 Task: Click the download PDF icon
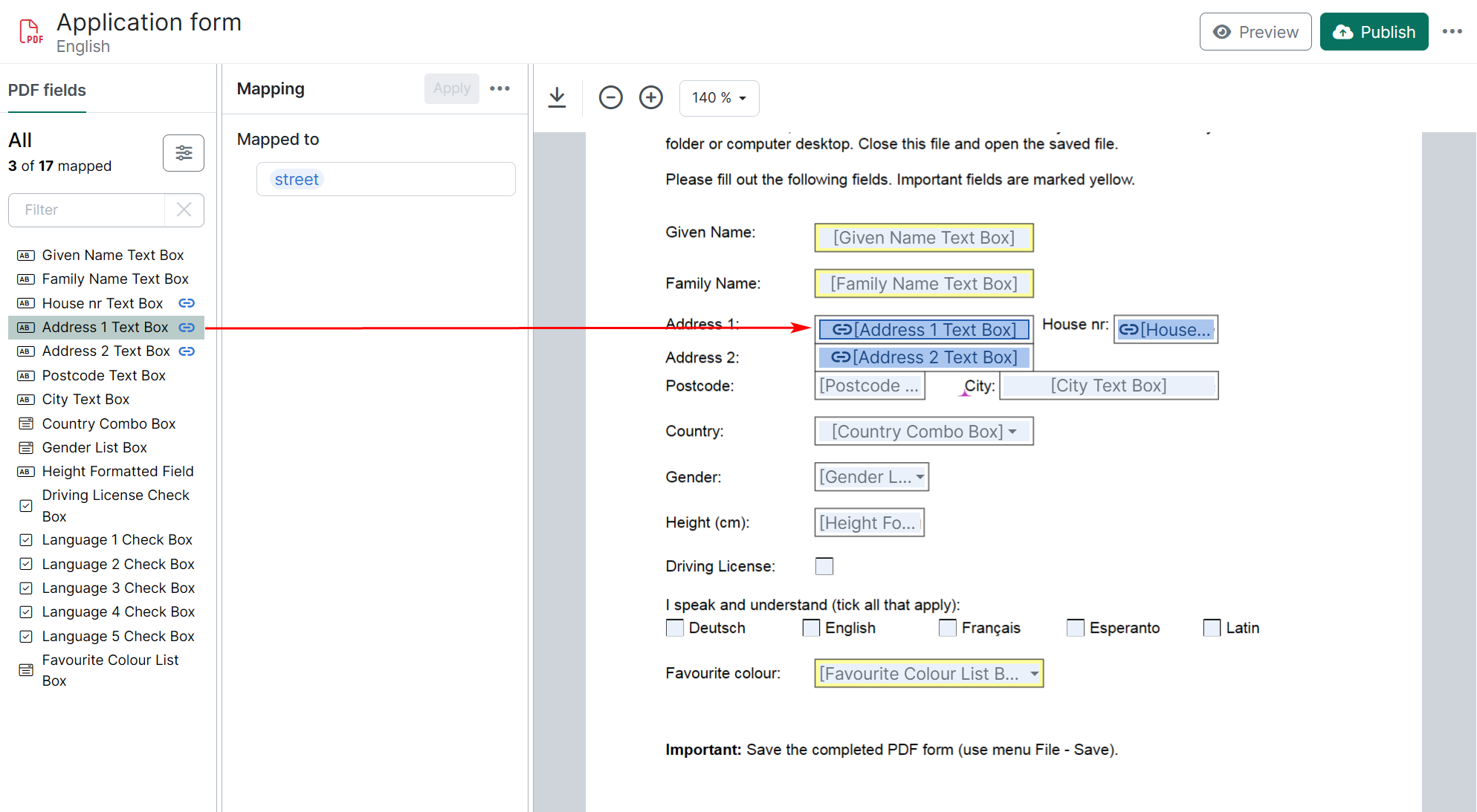click(x=557, y=97)
